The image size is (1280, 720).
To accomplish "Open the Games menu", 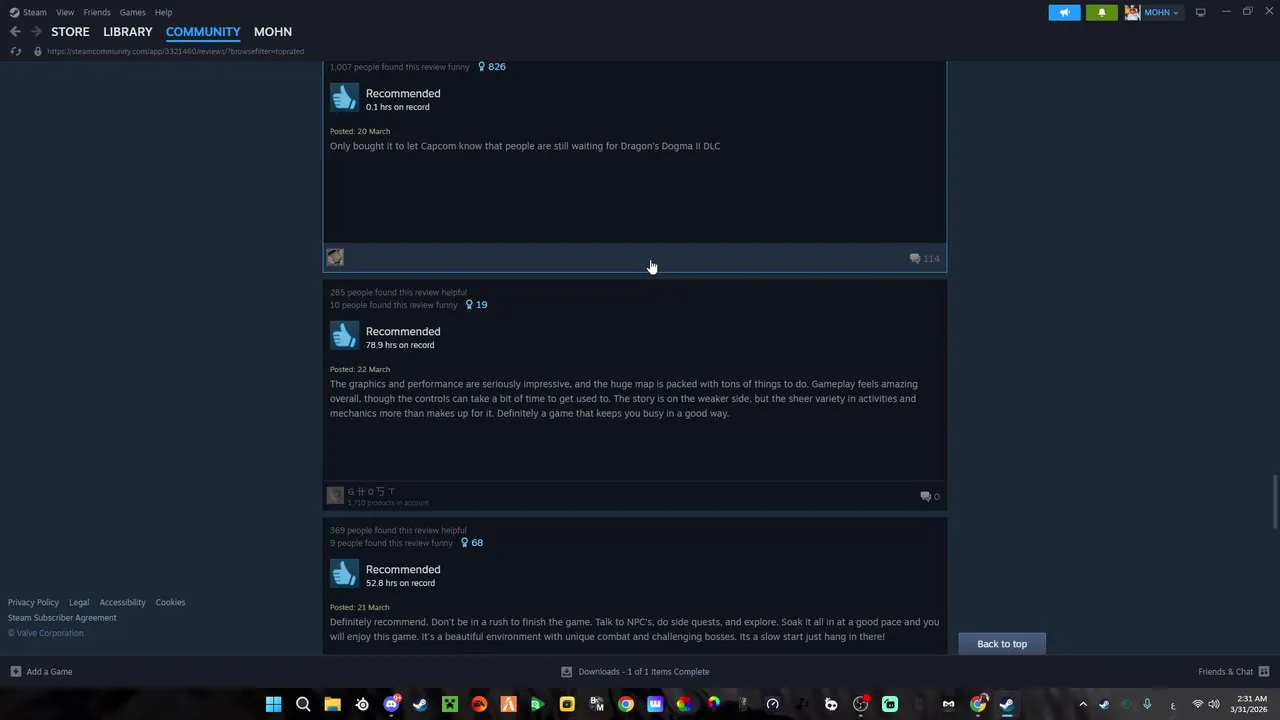I will click(132, 12).
